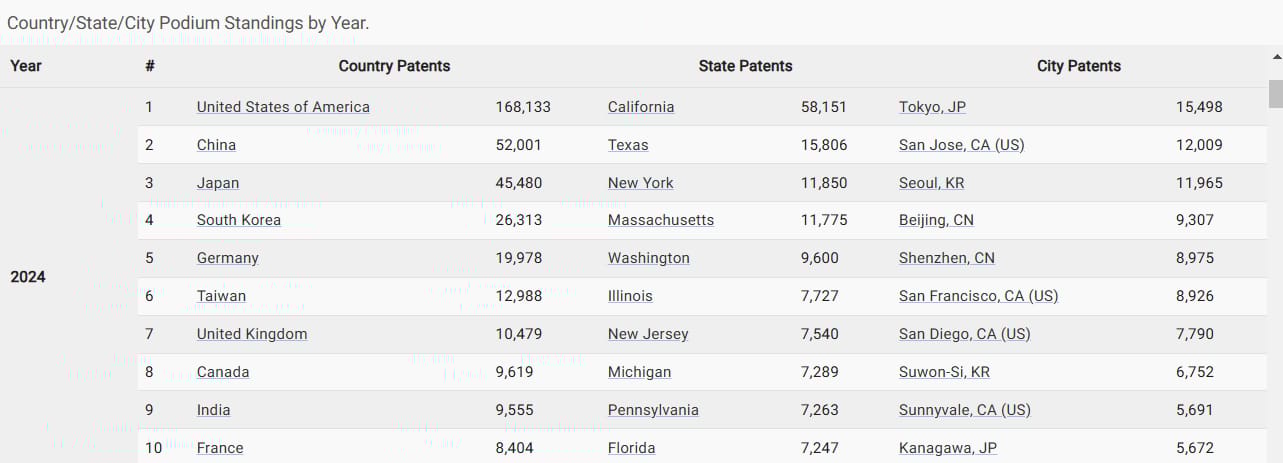Click the Suwon-Si, KR city link

[x=944, y=372]
